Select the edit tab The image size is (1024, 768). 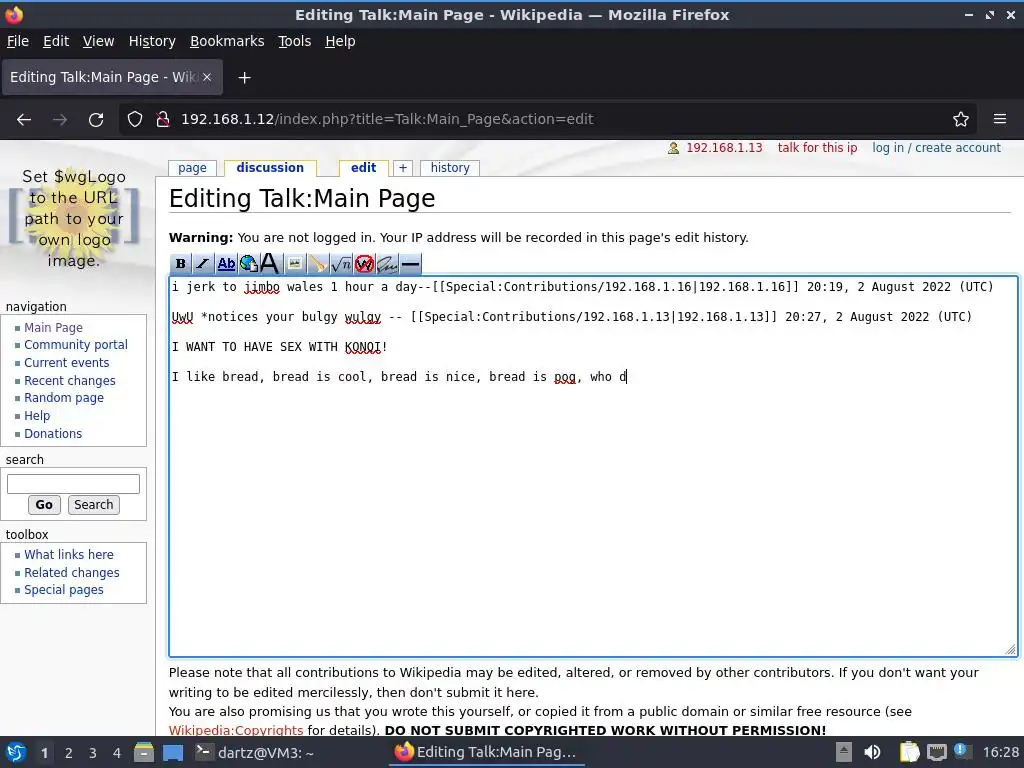tap(363, 168)
